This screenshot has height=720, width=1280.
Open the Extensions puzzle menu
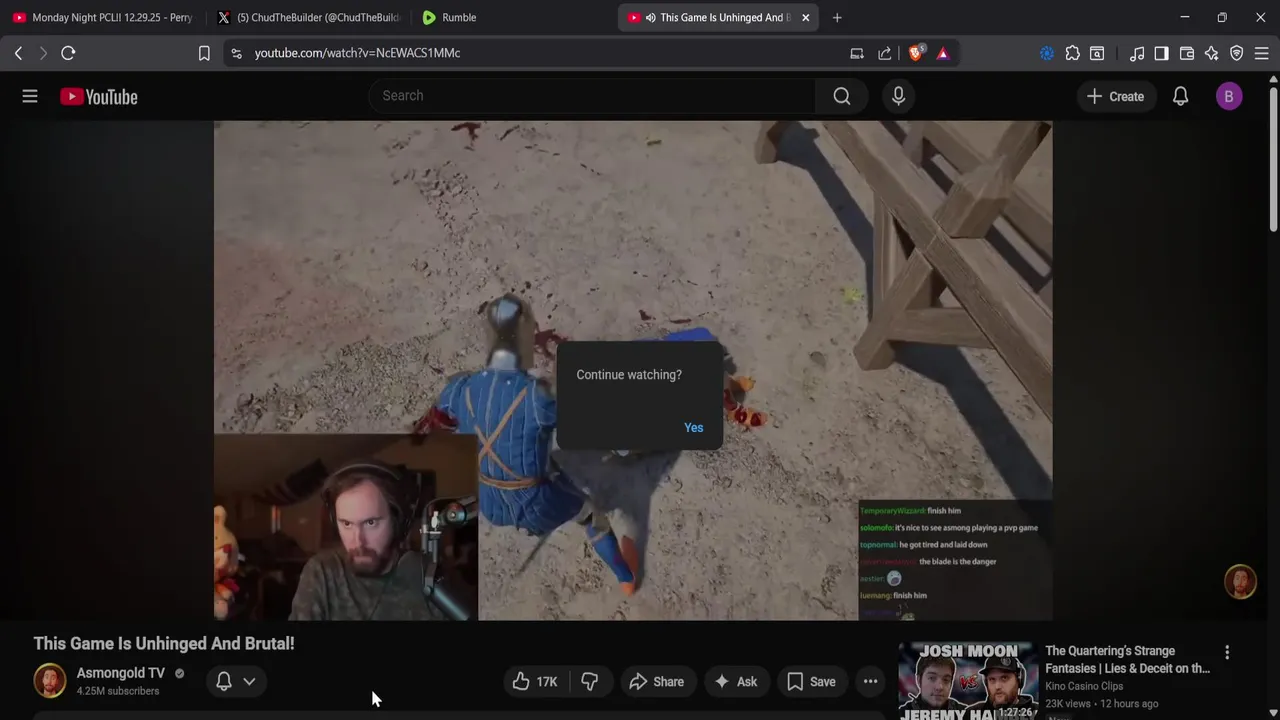1072,53
